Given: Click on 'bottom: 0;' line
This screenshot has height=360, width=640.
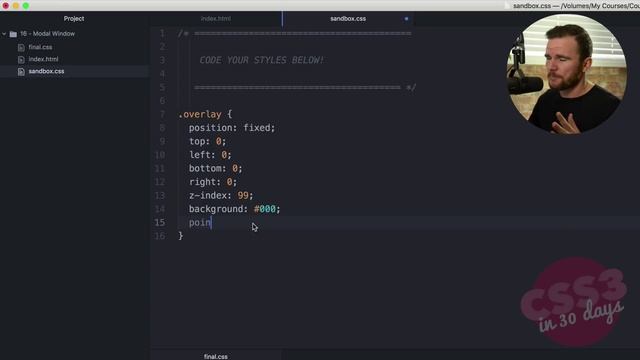Looking at the screenshot, I should 216,168.
